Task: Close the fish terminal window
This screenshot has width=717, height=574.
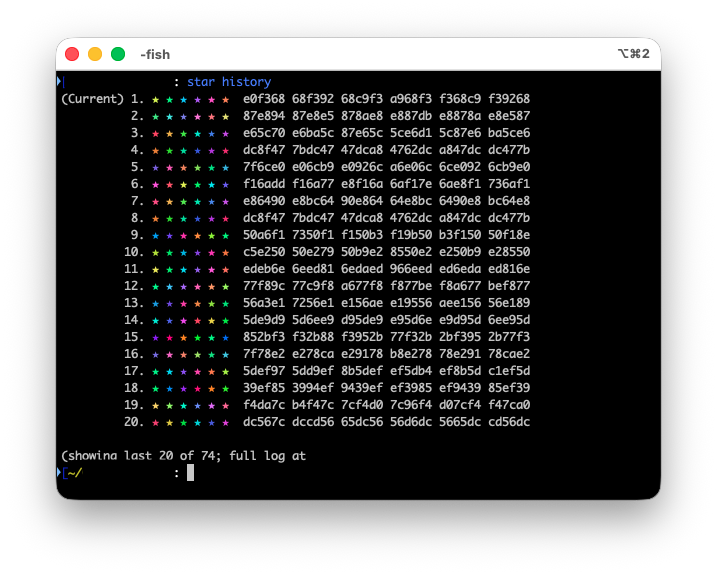Action: 72,54
